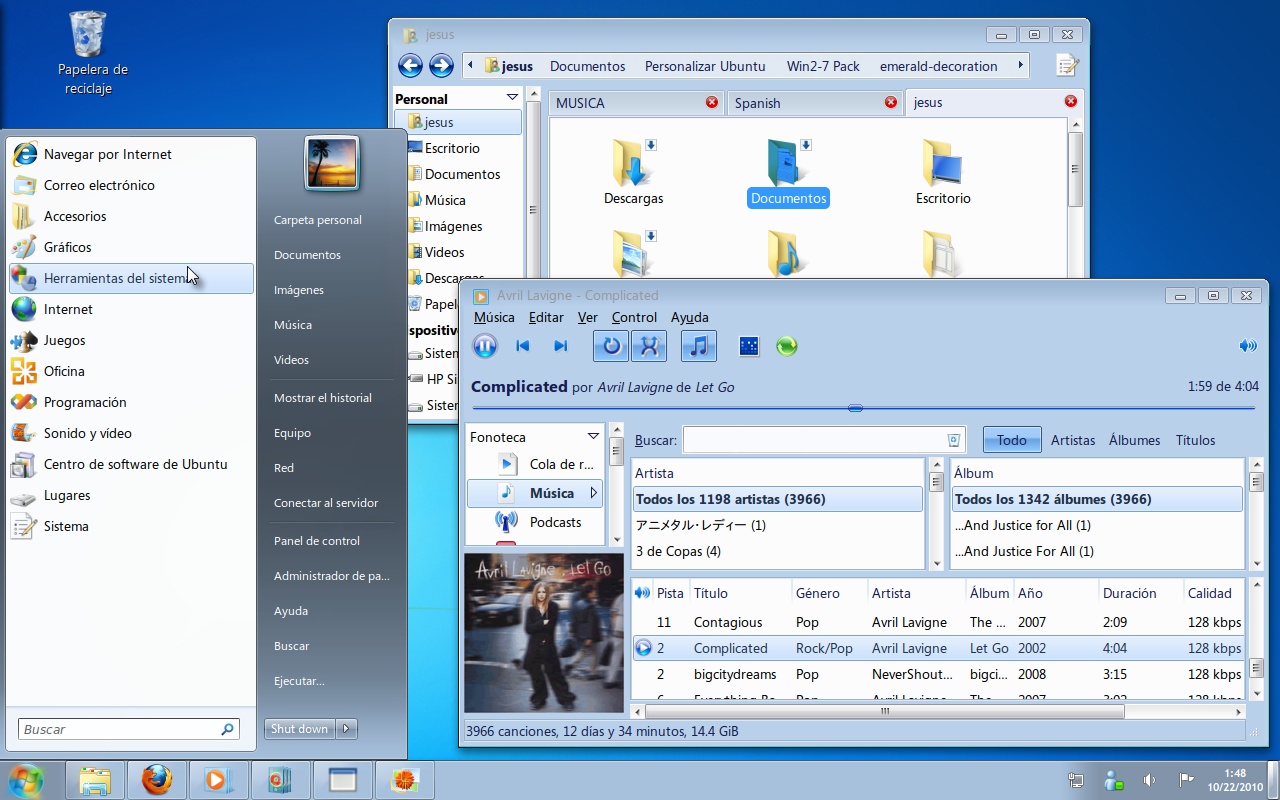Open Podcasts in the Fonoteca sidebar
The width and height of the screenshot is (1280, 800).
536,522
